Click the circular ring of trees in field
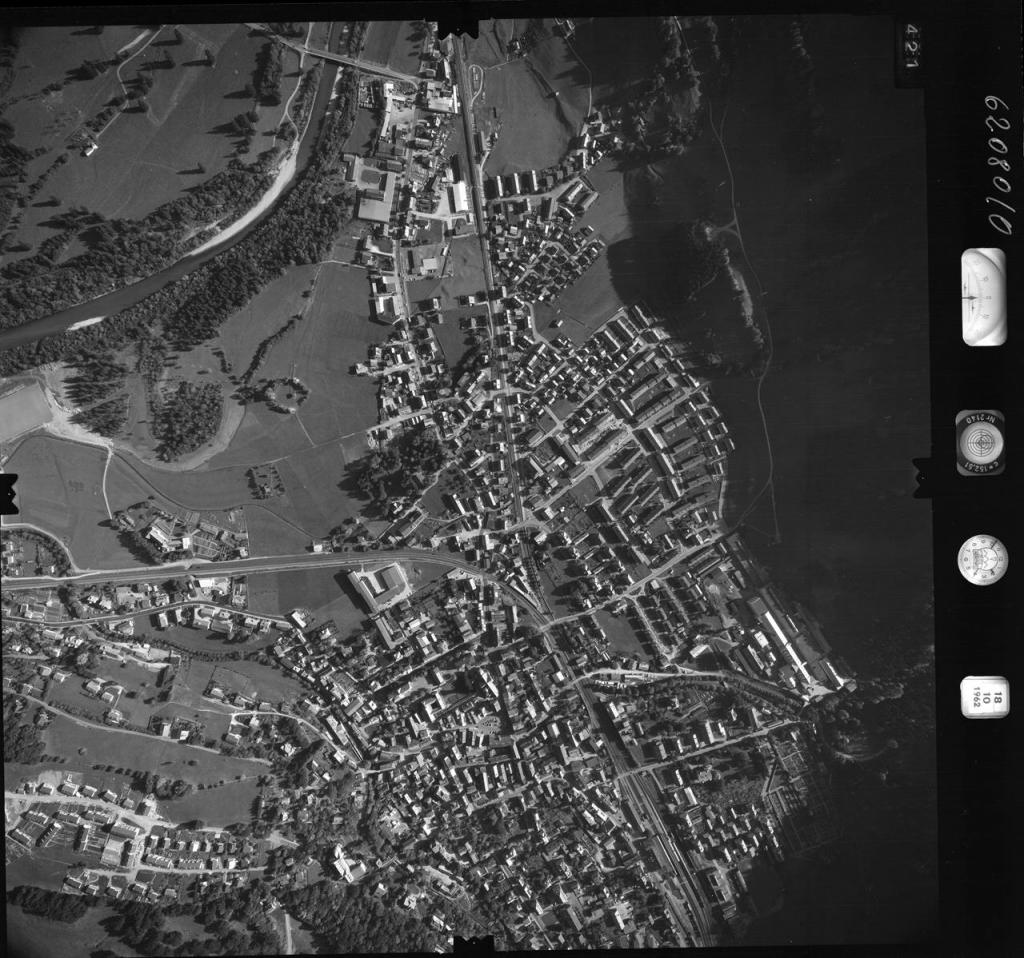The width and height of the screenshot is (1024, 958). pyautogui.click(x=285, y=393)
